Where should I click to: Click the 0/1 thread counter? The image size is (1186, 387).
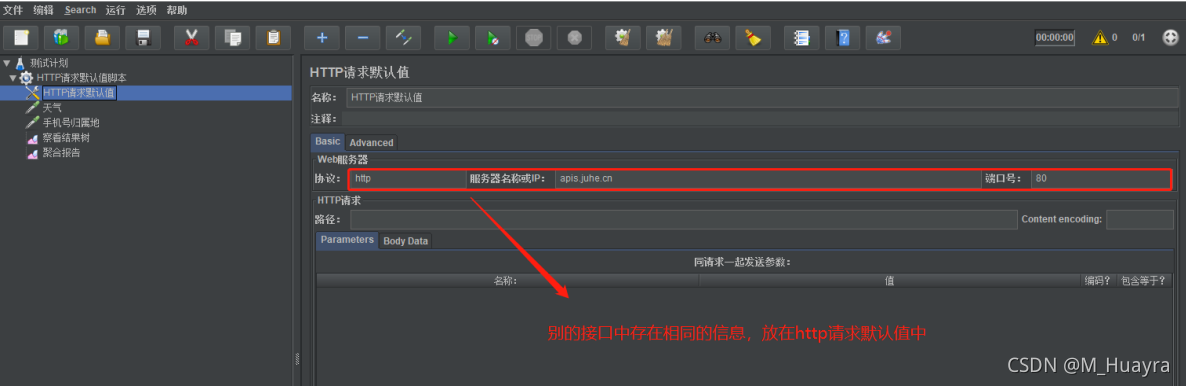click(x=1138, y=38)
